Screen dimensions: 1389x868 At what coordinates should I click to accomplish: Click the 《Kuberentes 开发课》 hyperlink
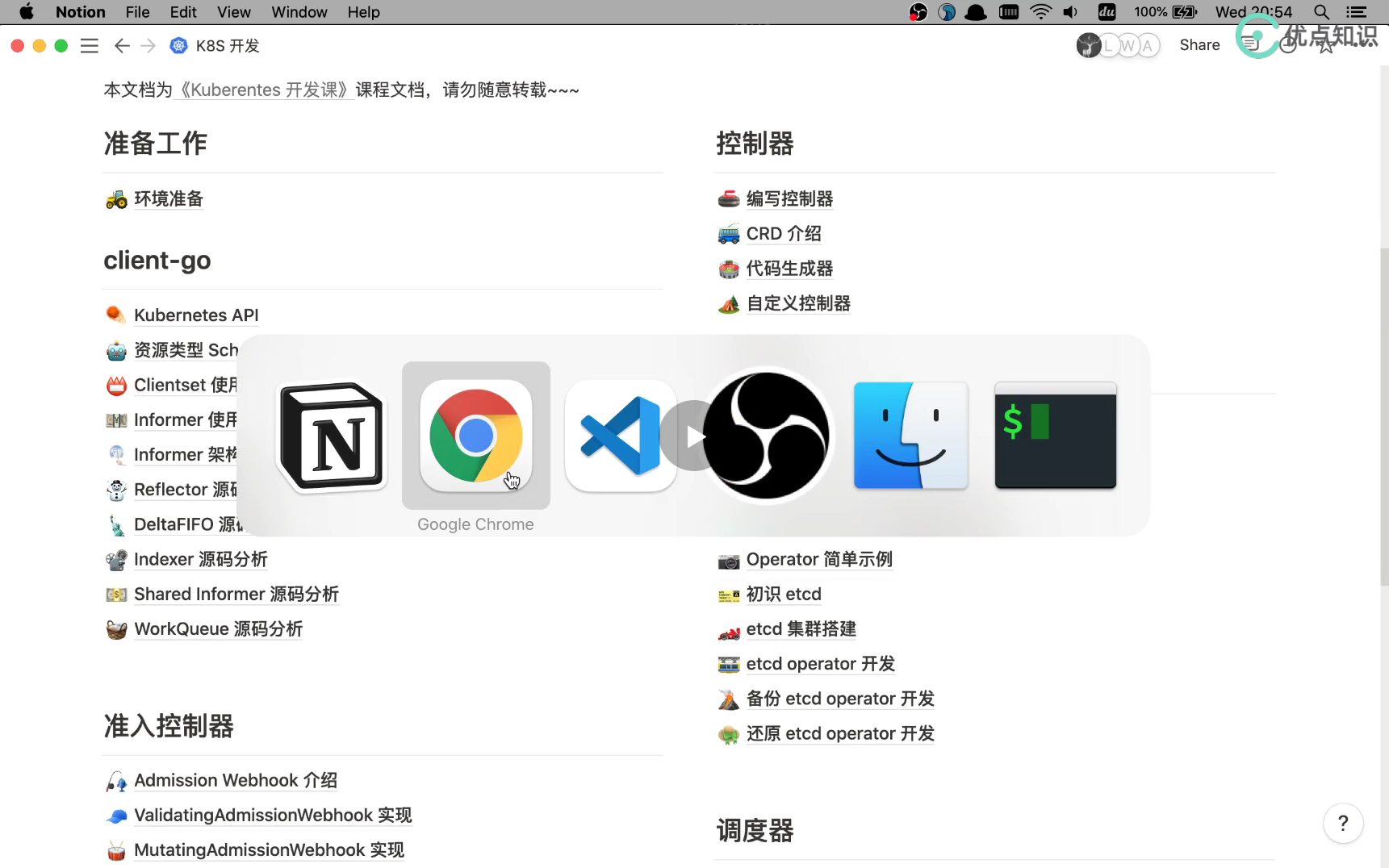[264, 90]
